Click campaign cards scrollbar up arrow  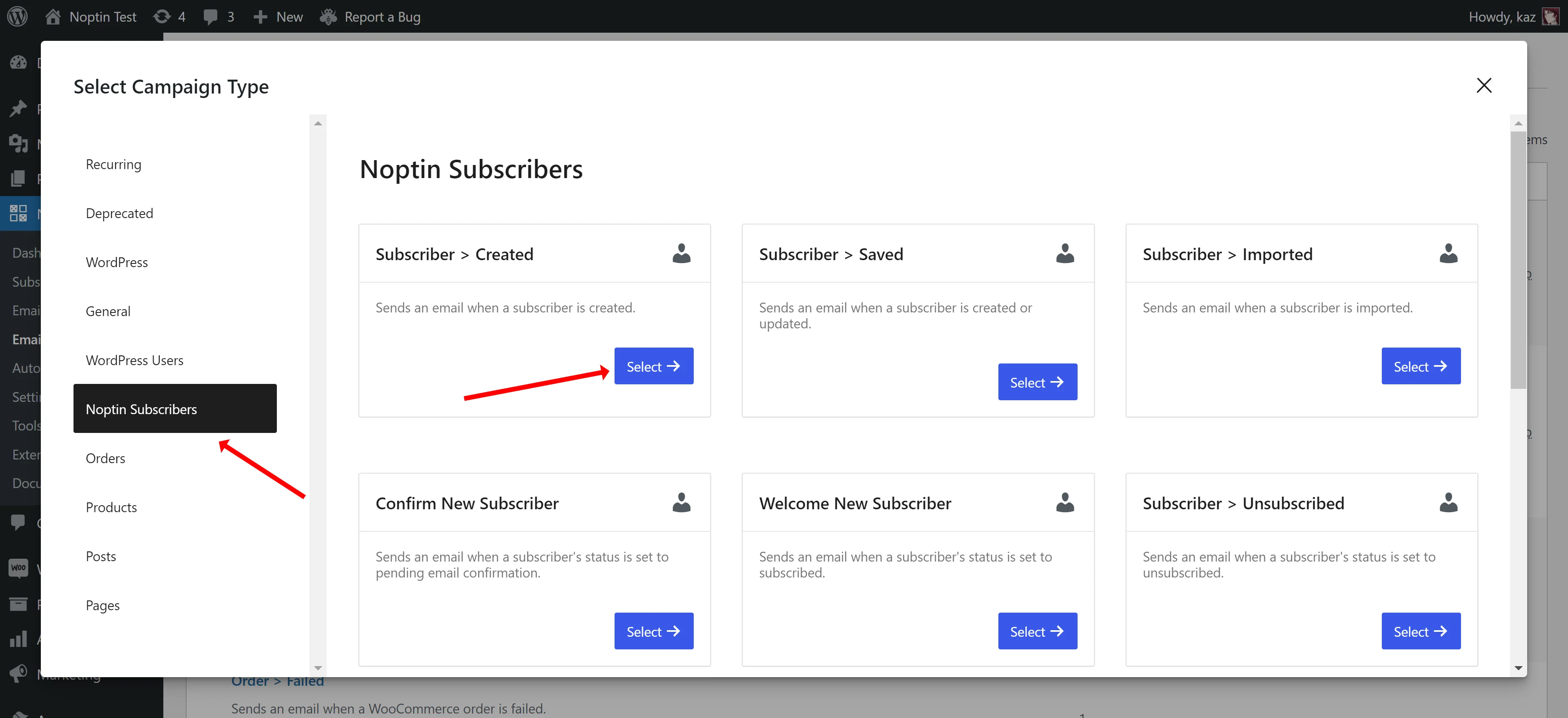click(1518, 123)
